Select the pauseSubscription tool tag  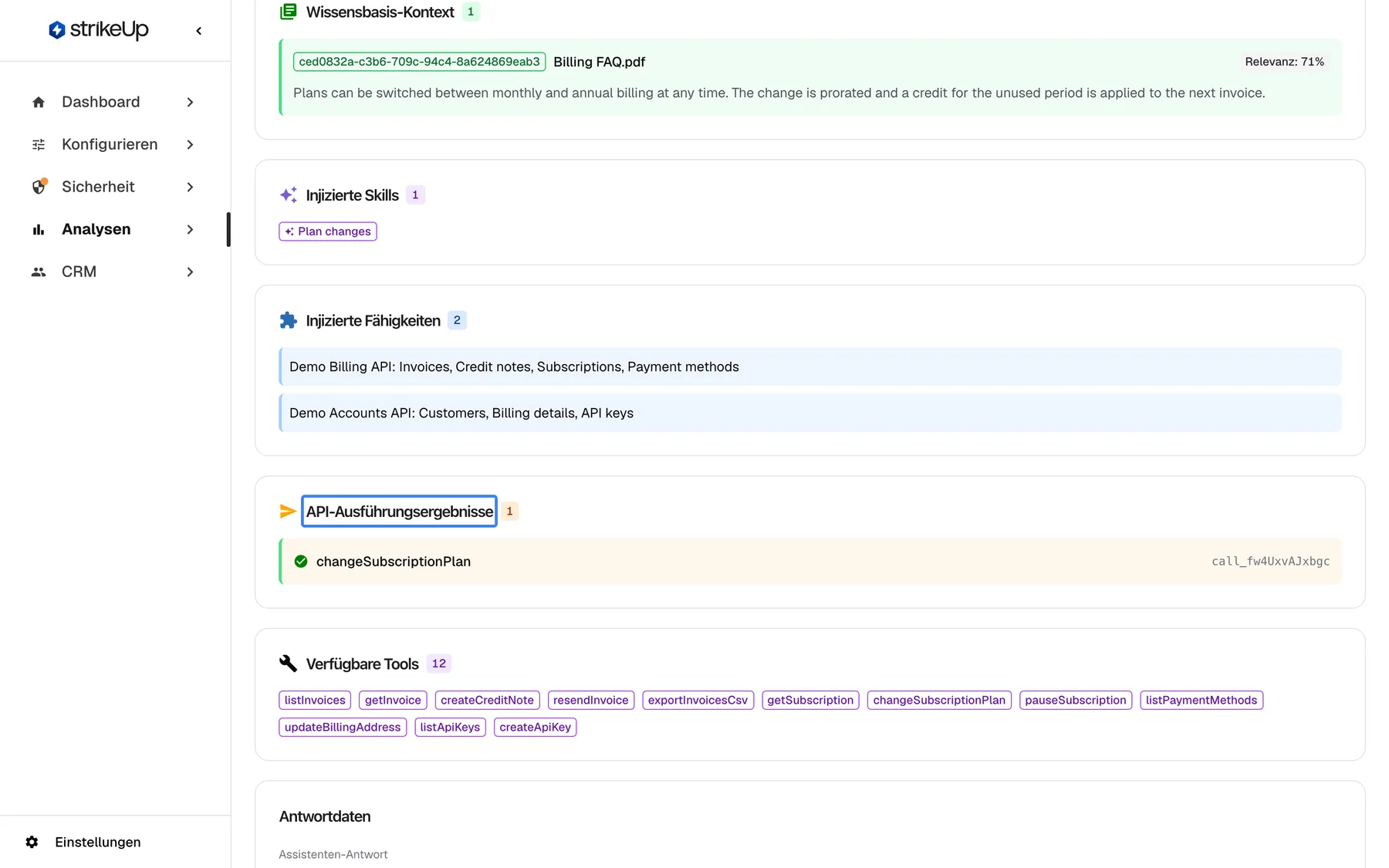[1076, 700]
